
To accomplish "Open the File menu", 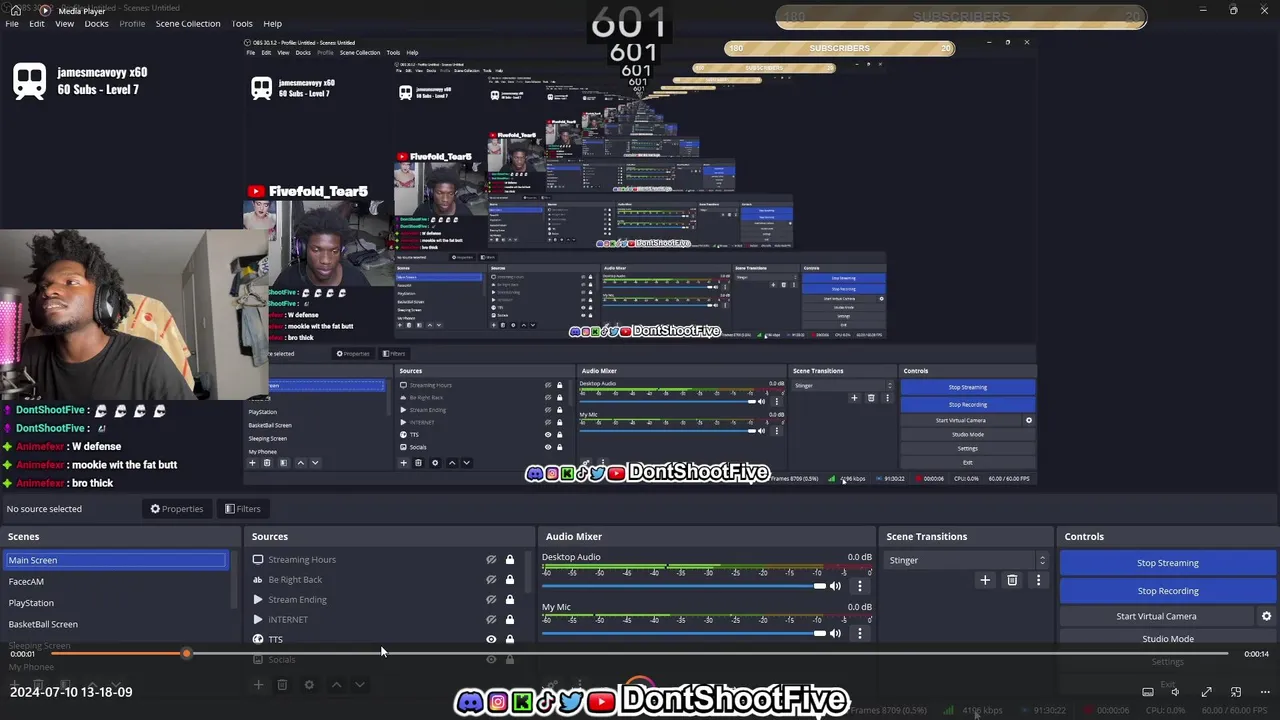I will (x=12, y=23).
